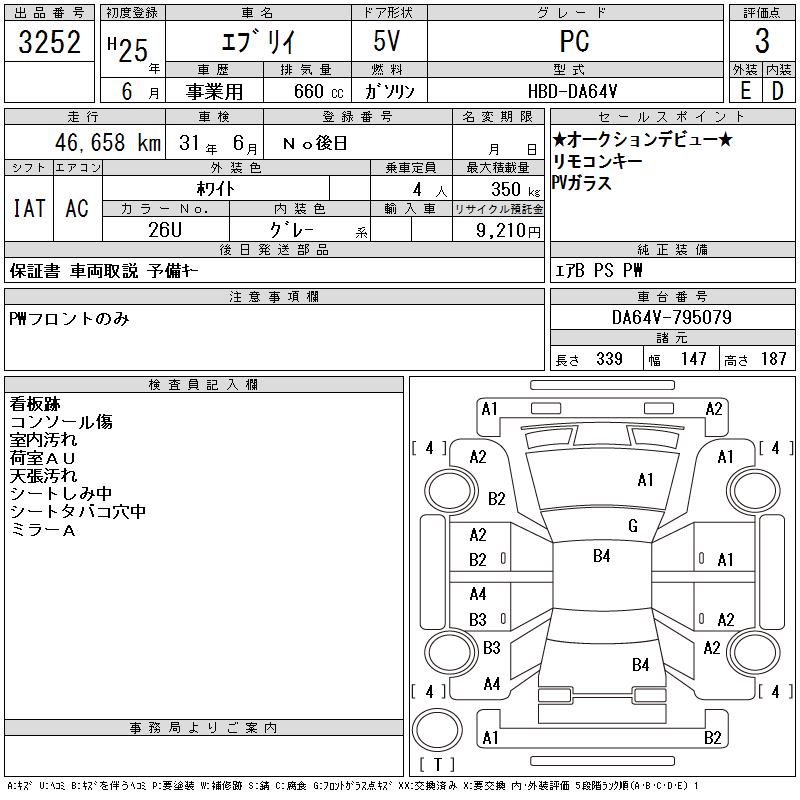Click the 看板跡 inspector note

[35, 404]
